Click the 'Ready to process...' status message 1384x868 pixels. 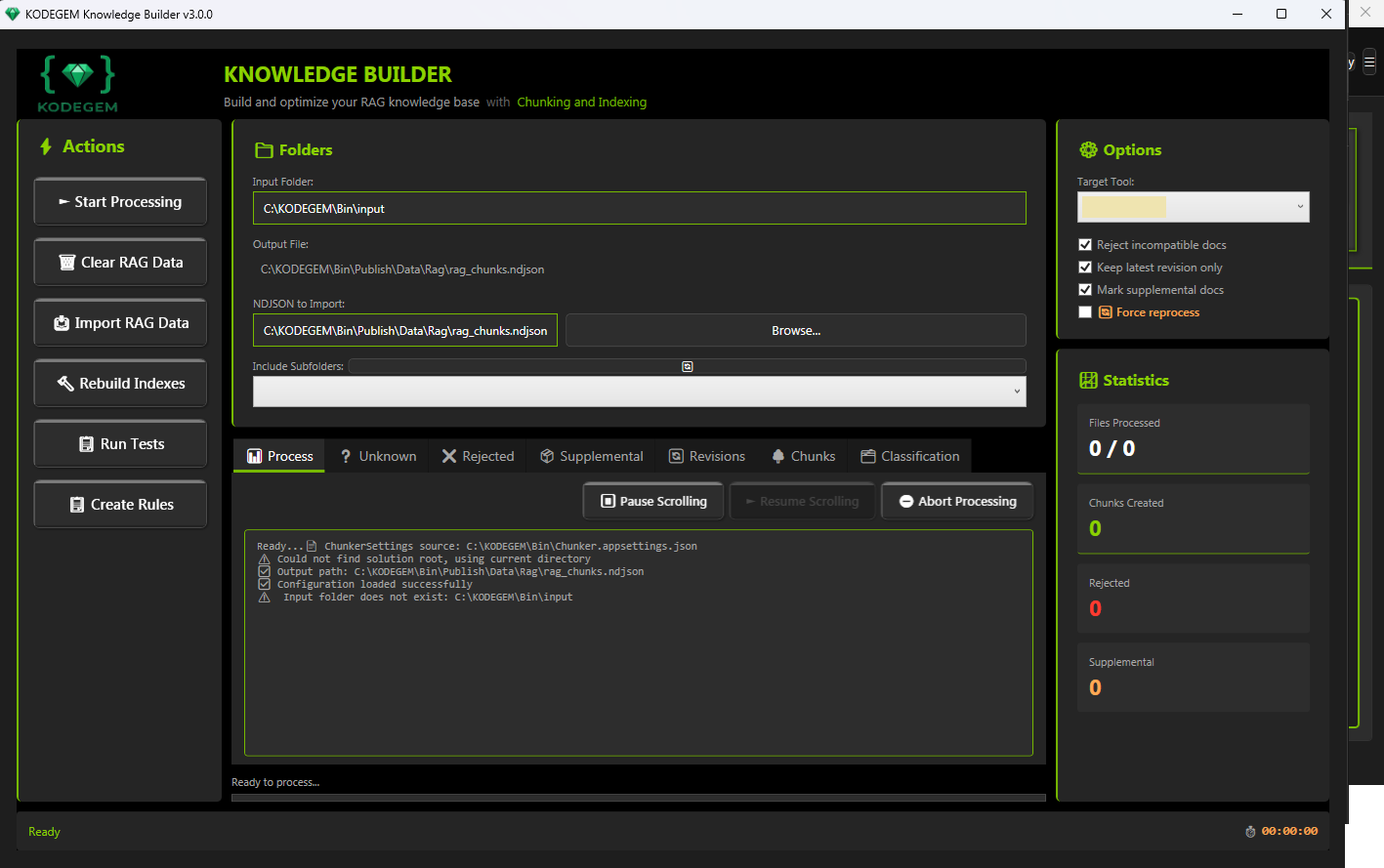[275, 782]
